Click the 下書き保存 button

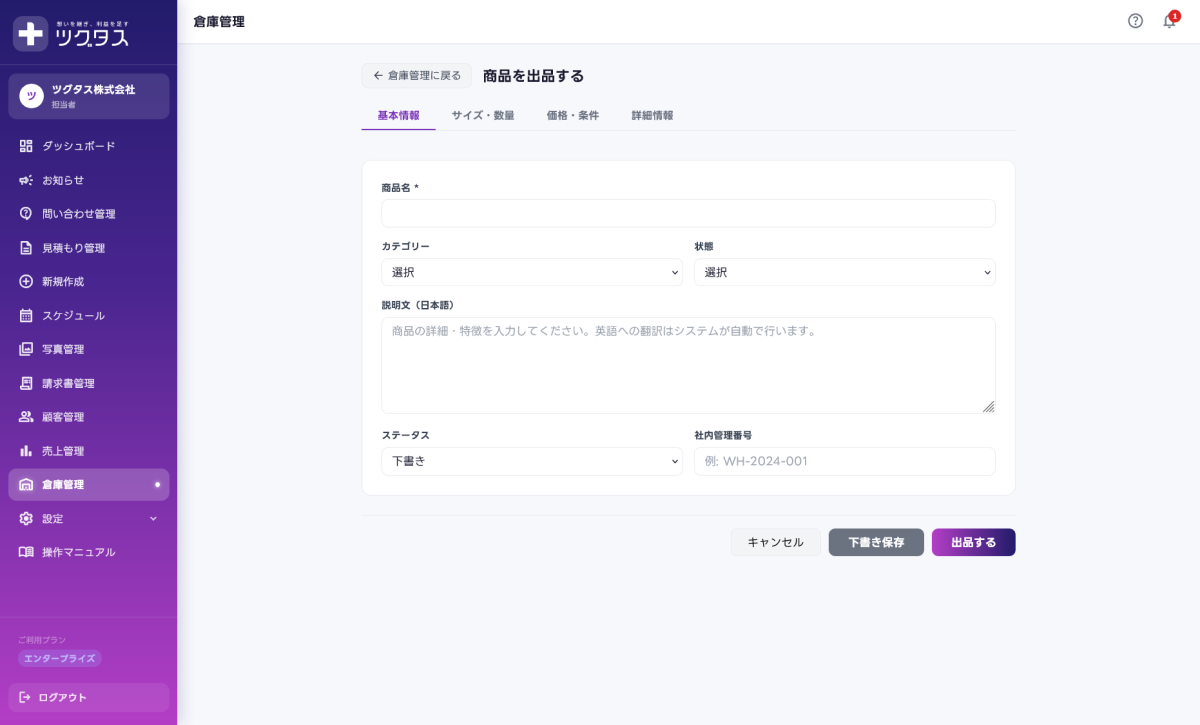[876, 542]
